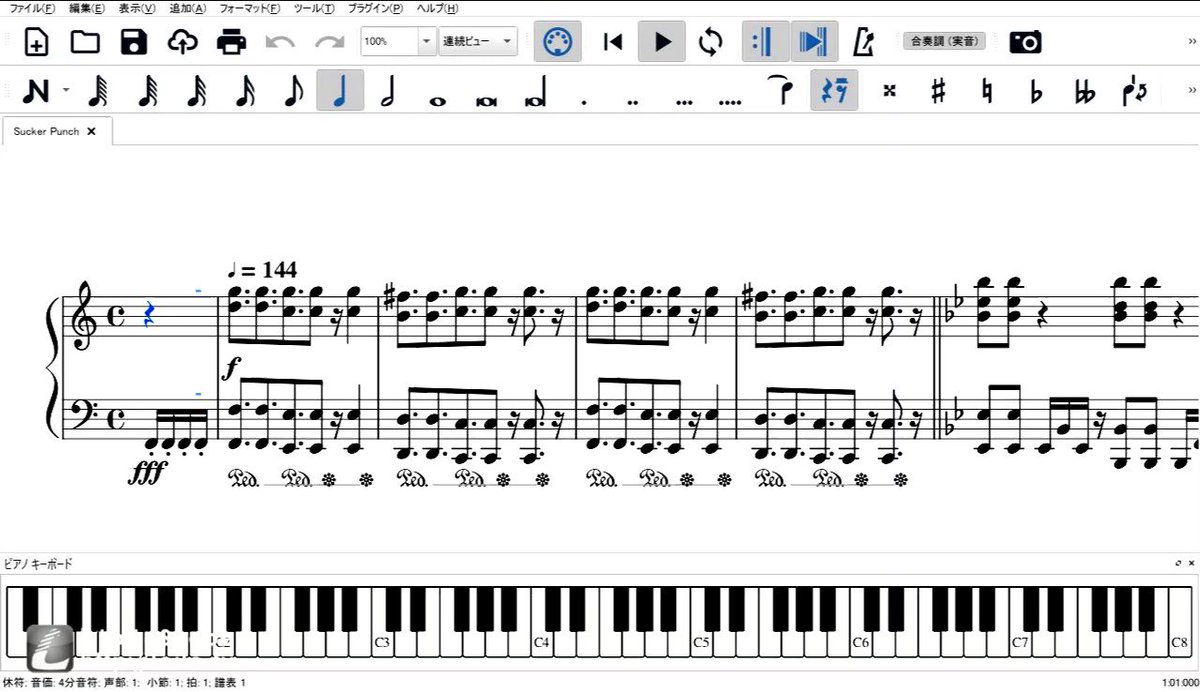Open the zoom level 100% dropdown

[x=427, y=42]
